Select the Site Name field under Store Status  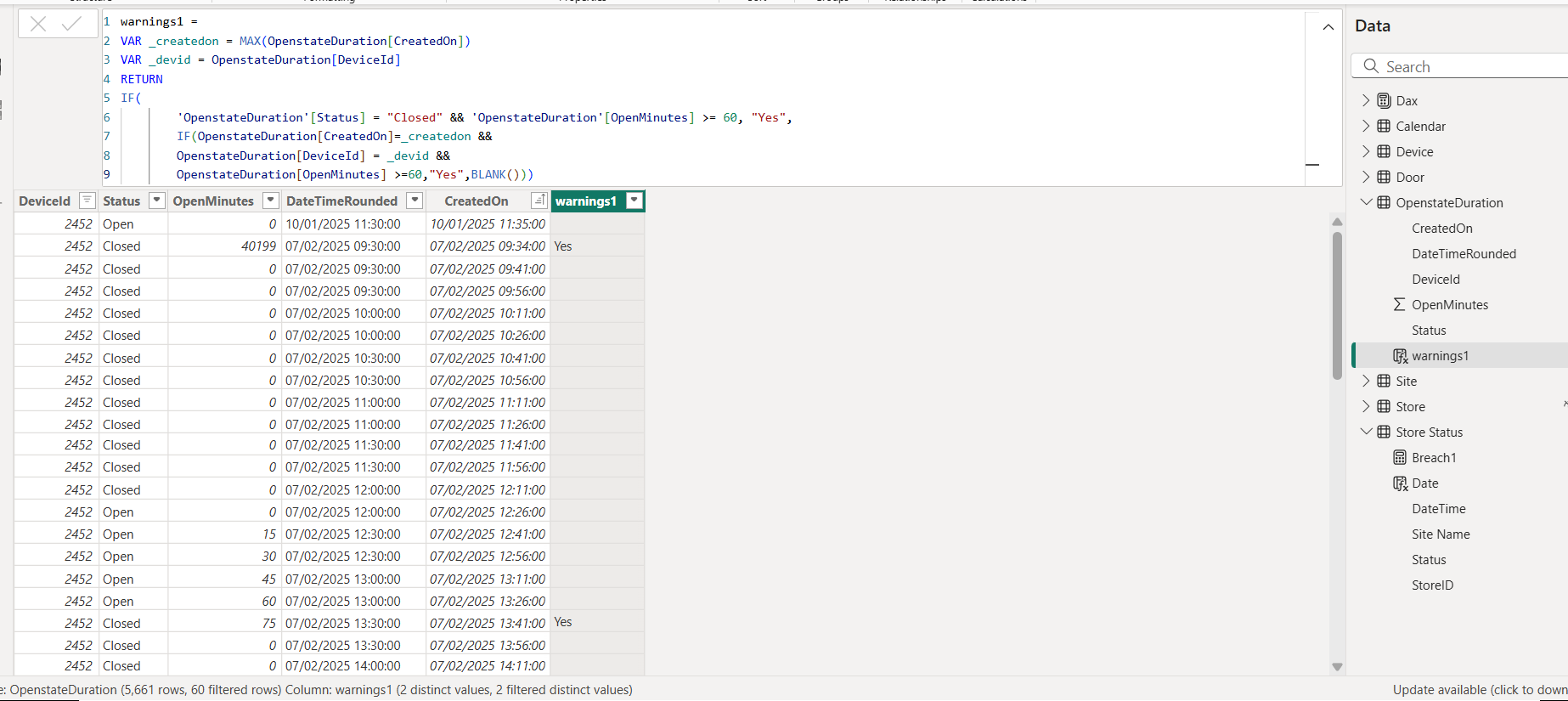(x=1441, y=534)
